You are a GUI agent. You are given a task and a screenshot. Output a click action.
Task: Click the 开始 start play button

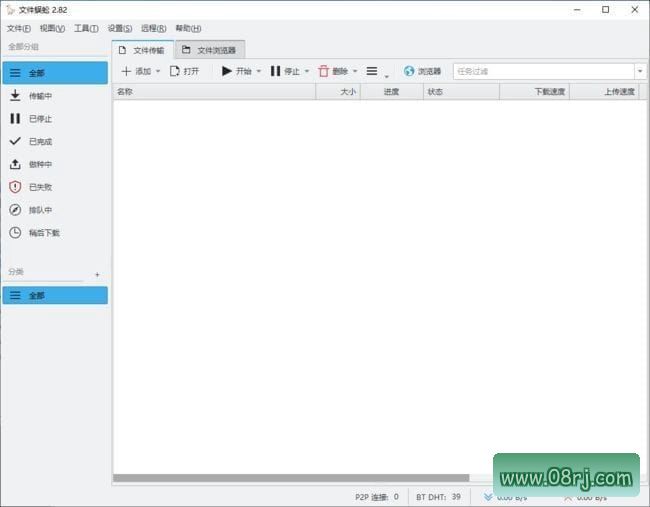pos(237,71)
